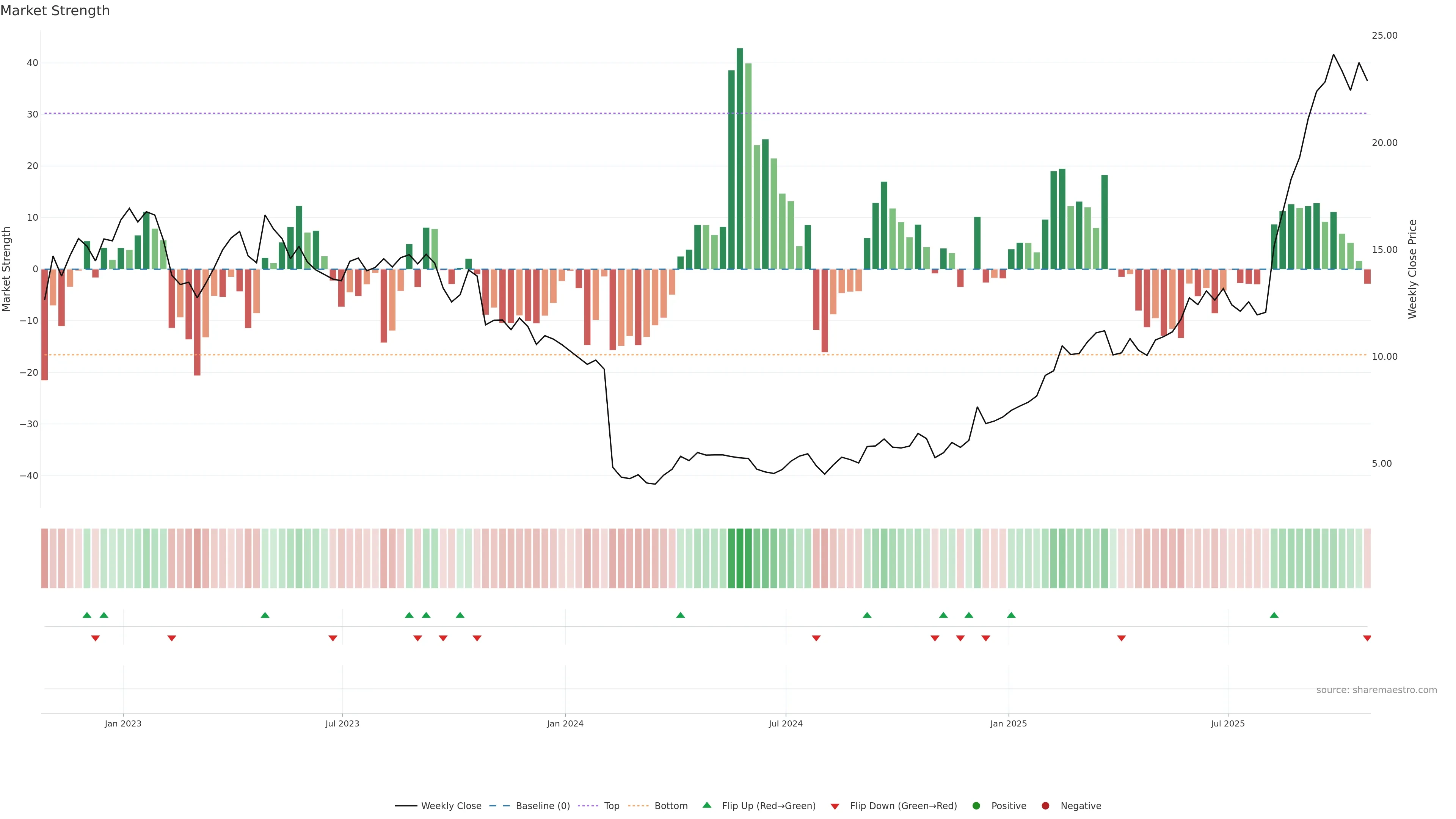Viewport: 1456px width, 819px height.
Task: Click the Negative red circle legend icon
Action: pyautogui.click(x=1045, y=805)
